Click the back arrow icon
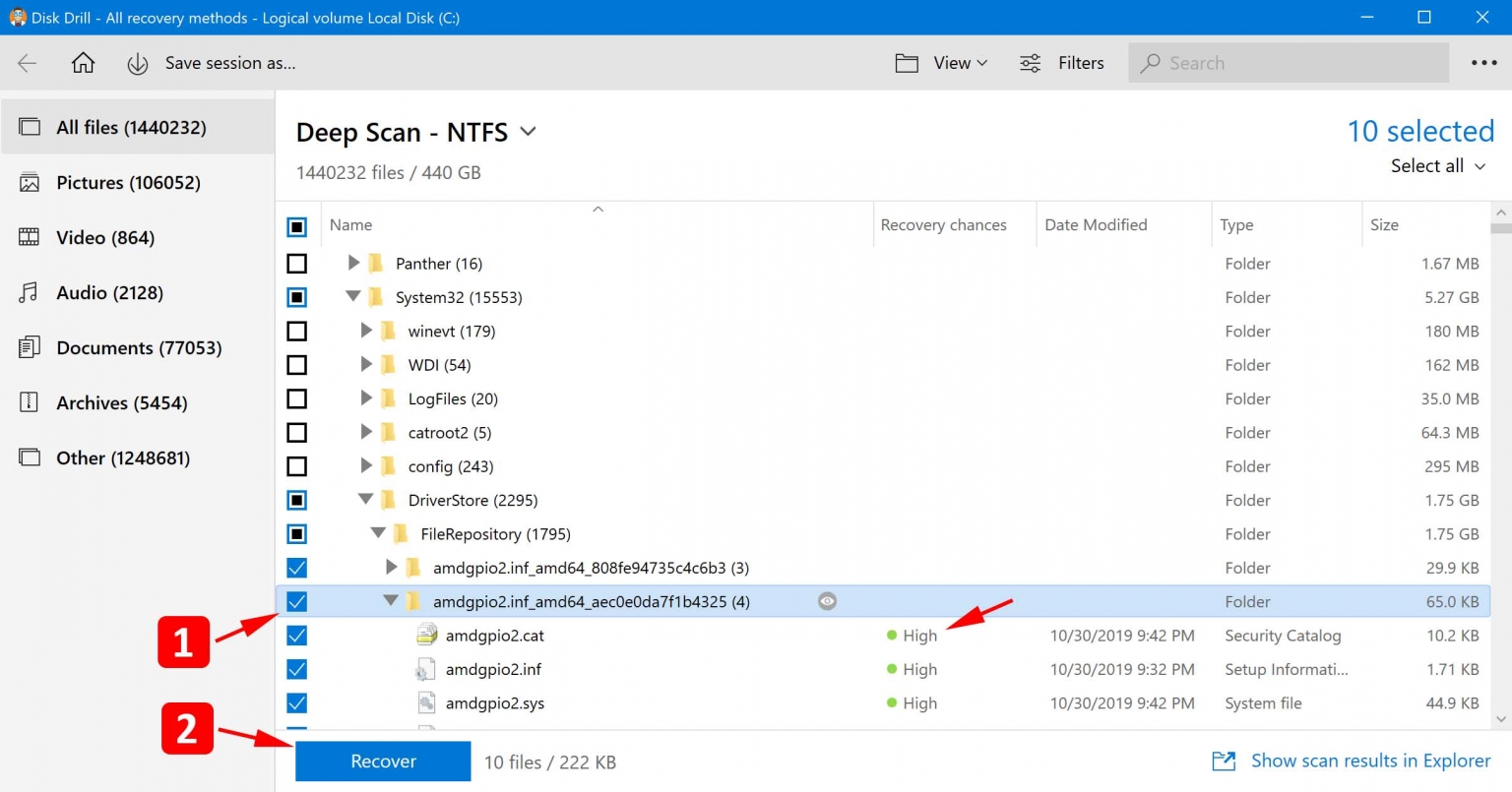 click(x=28, y=63)
